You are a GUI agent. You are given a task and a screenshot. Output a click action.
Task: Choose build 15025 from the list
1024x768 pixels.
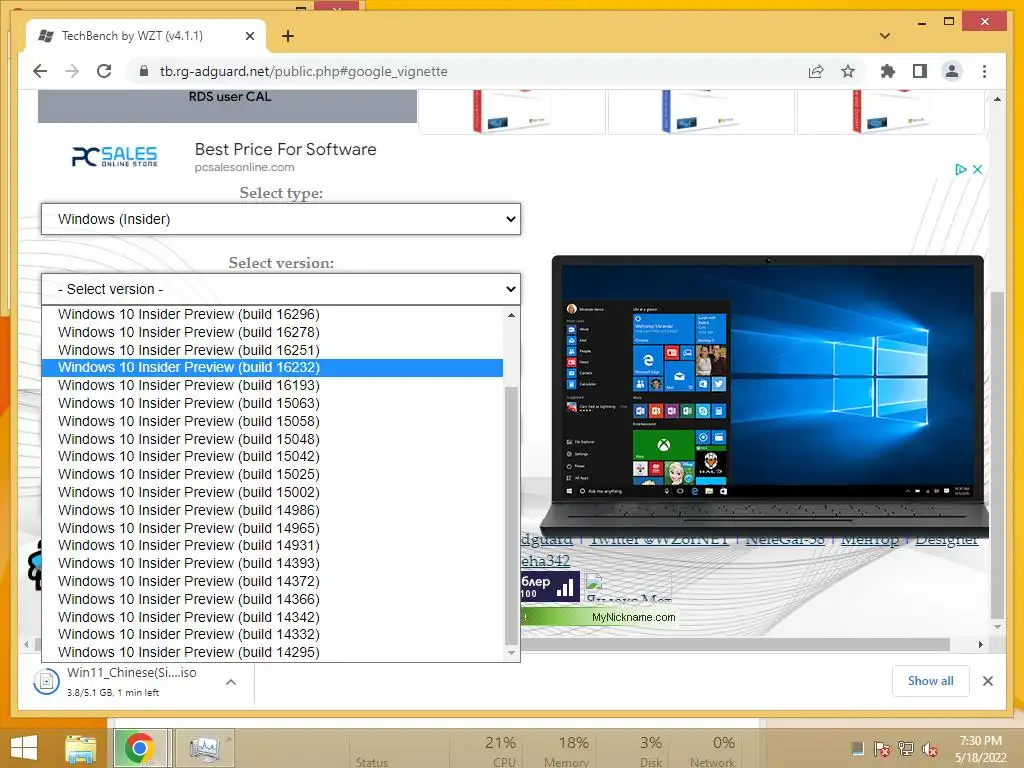point(272,474)
